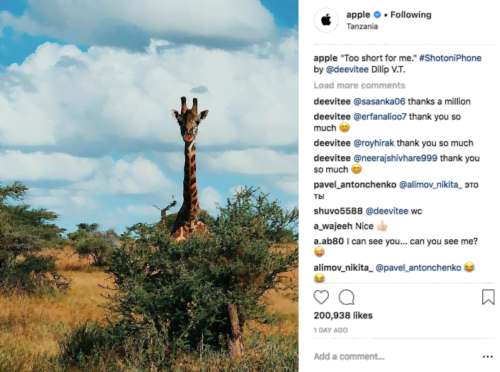This screenshot has width=500, height=372.
Task: Open Apple's profile picture avatar
Action: (x=326, y=20)
